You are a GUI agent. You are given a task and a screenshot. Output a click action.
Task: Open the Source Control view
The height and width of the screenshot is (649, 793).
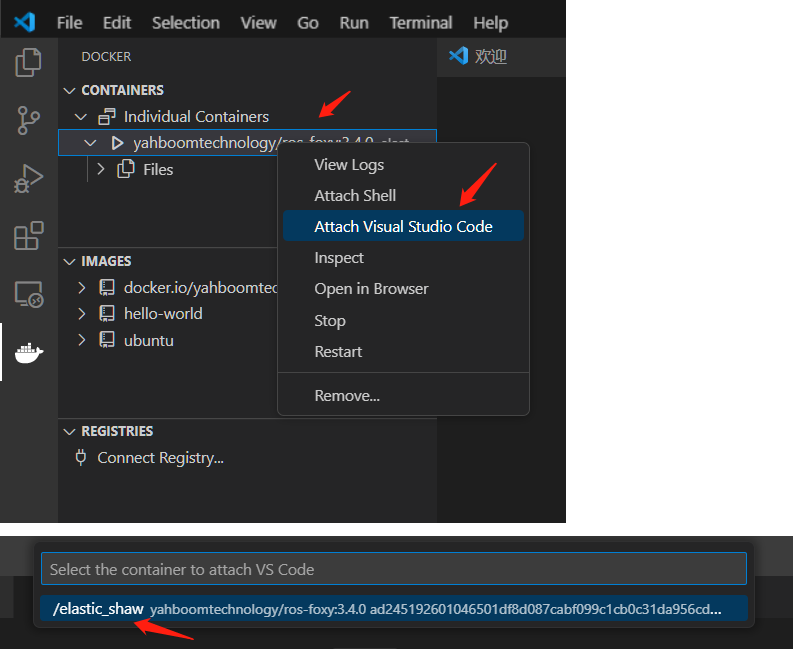point(28,120)
